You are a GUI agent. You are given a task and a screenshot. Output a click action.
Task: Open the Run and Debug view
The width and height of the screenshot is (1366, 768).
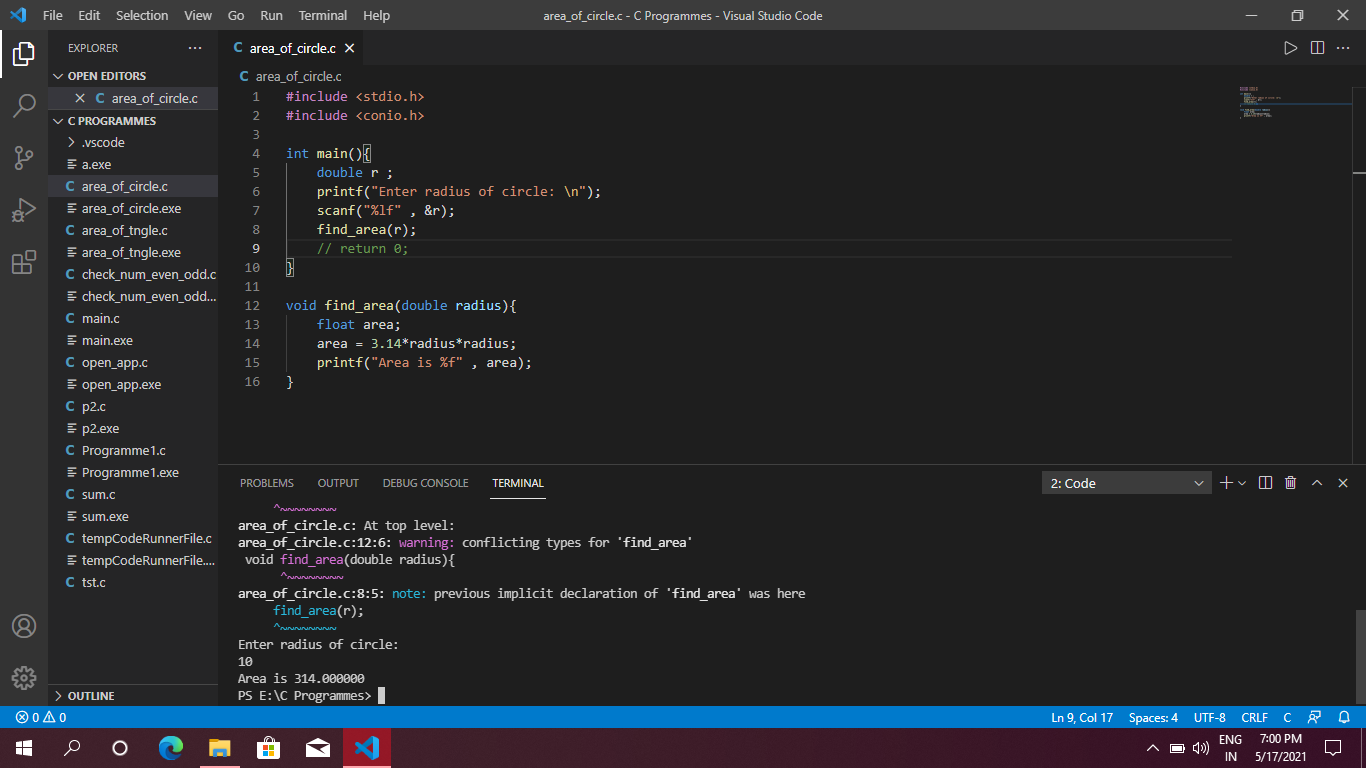(24, 210)
